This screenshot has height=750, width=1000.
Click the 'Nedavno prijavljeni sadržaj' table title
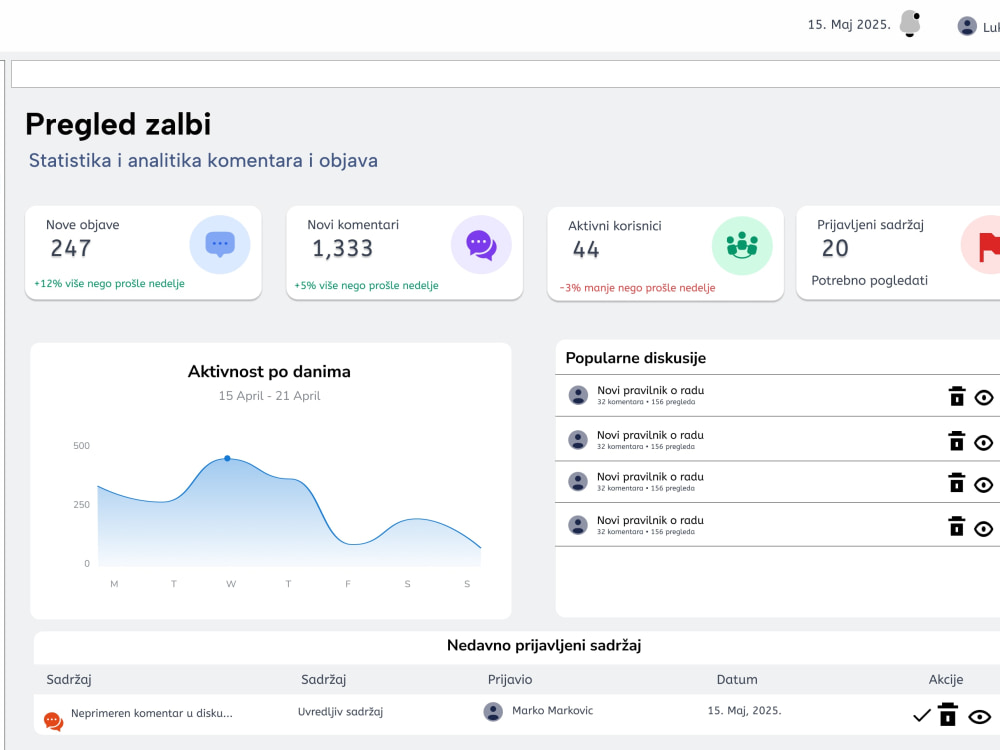pos(544,645)
